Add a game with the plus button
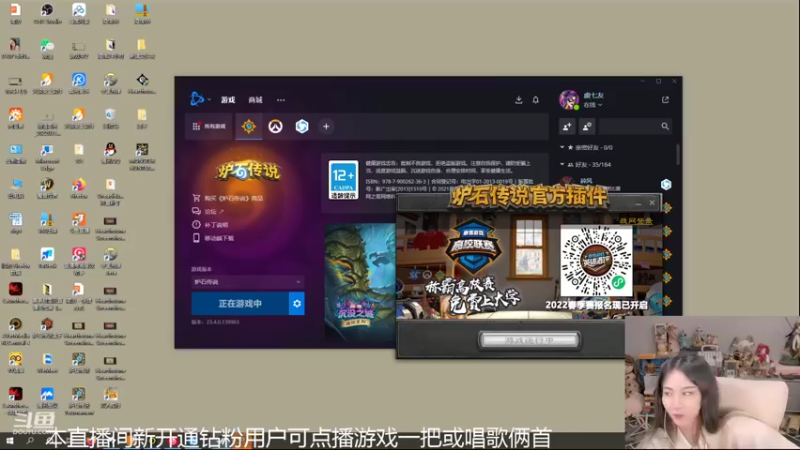 coord(326,126)
